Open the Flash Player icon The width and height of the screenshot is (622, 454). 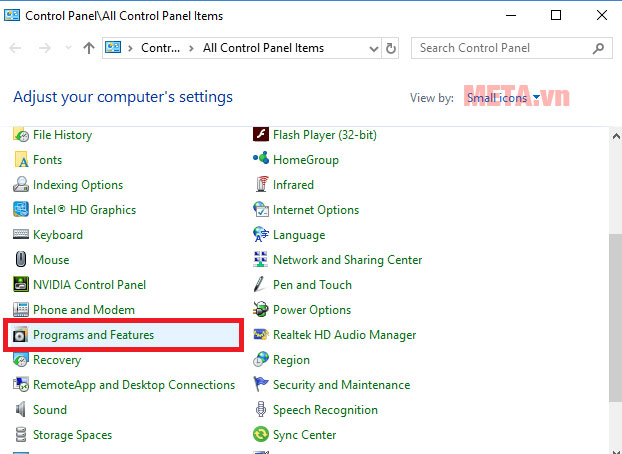tap(261, 135)
